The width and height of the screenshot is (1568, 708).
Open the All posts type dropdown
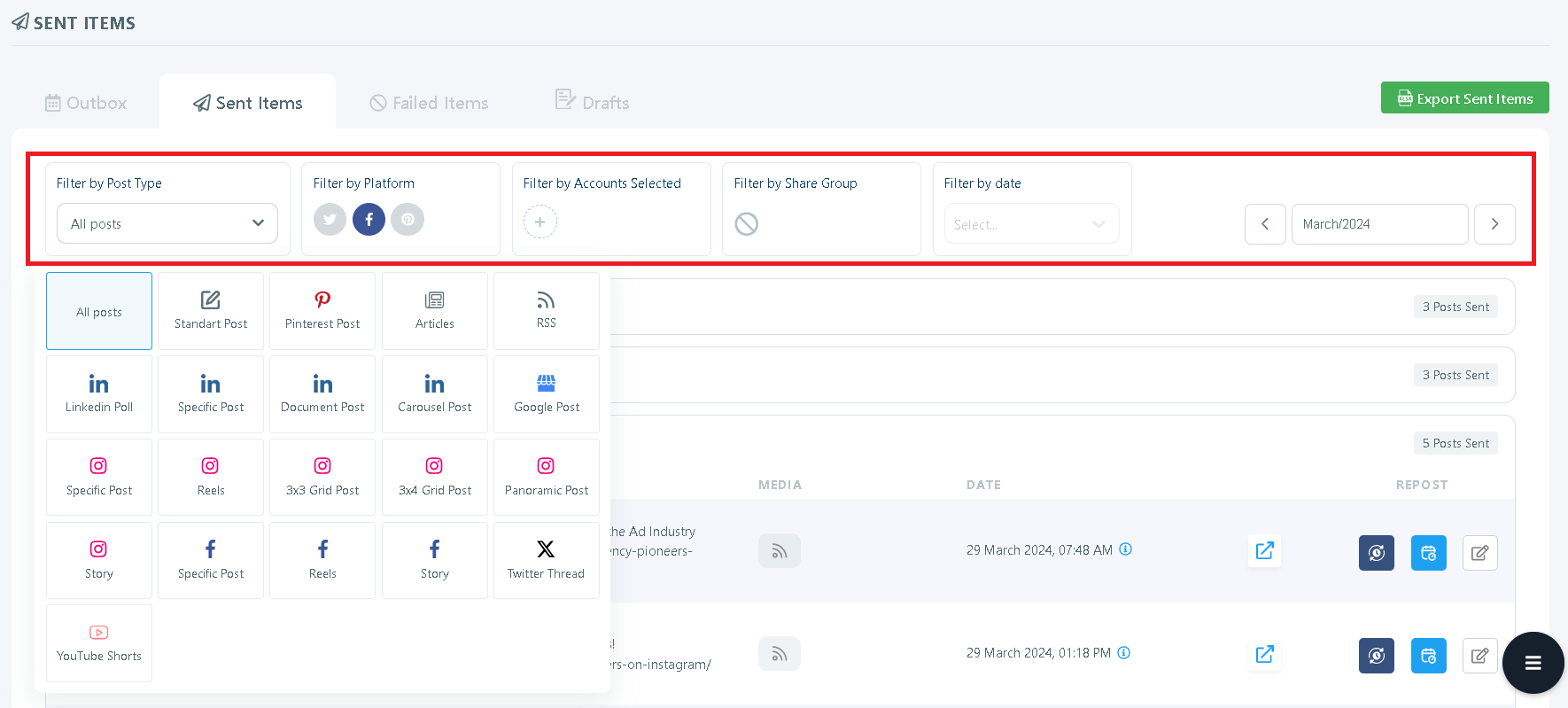[x=167, y=223]
